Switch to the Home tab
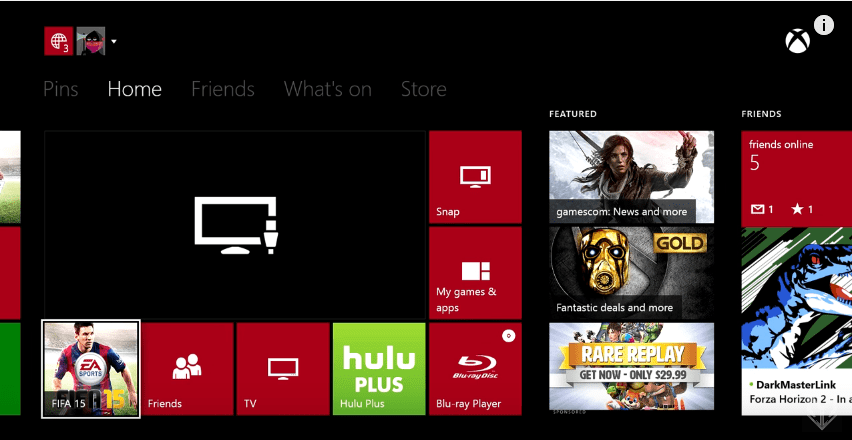Viewport: 852px width, 440px height. pyautogui.click(x=135, y=89)
